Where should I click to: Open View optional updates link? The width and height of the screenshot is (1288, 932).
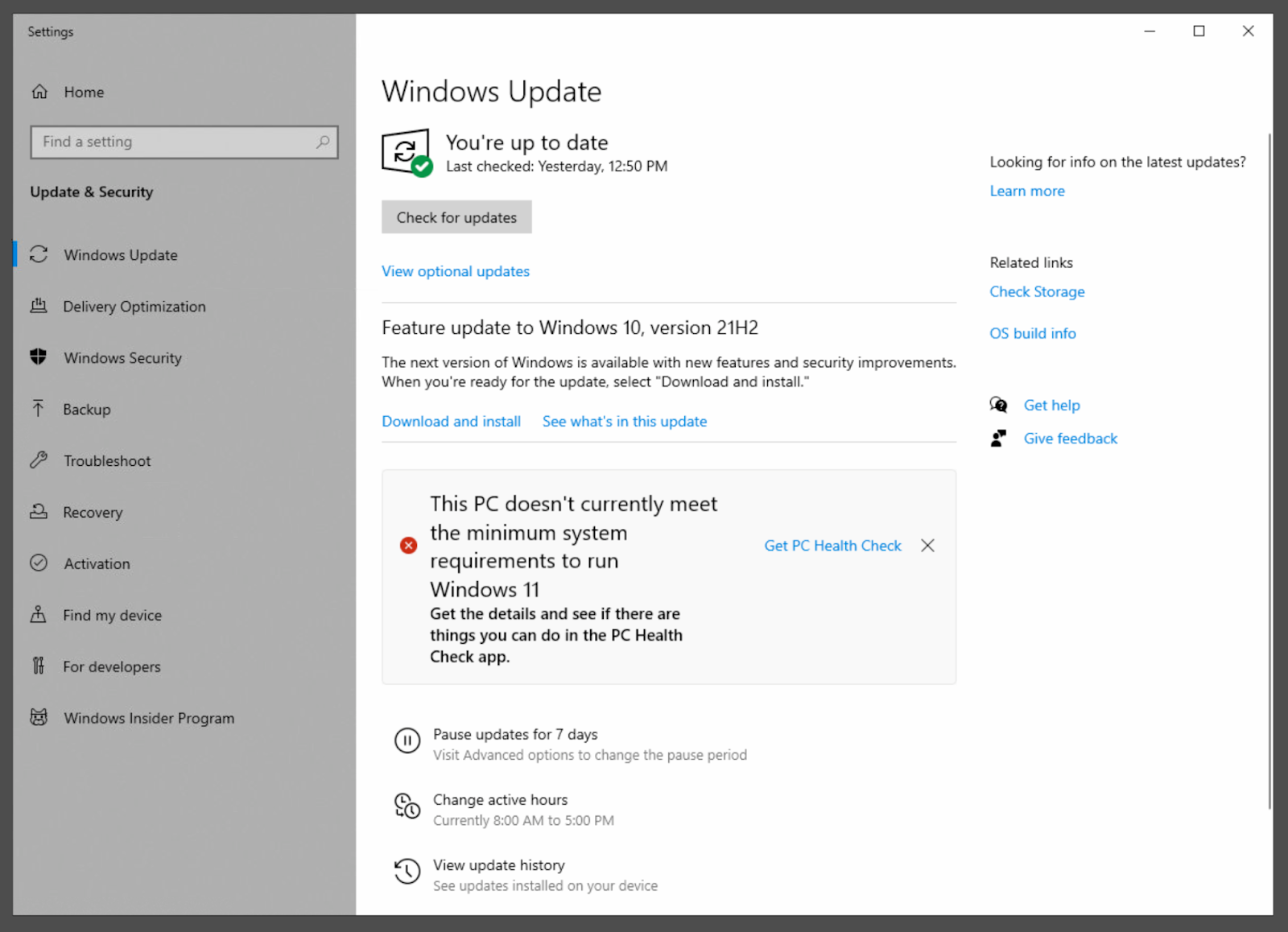click(x=456, y=271)
